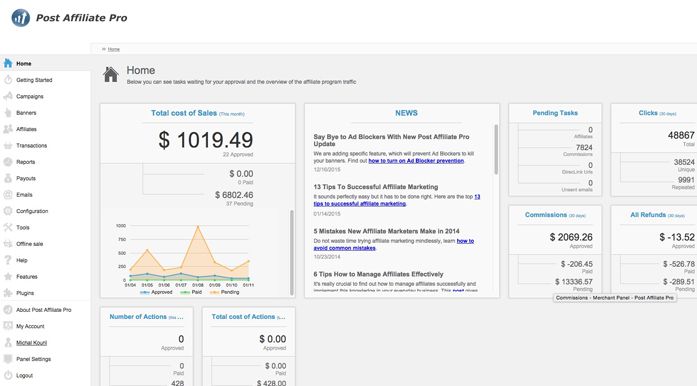Viewport: 697px width, 386px height.
Task: Click the Emails envelope icon
Action: tap(8, 194)
